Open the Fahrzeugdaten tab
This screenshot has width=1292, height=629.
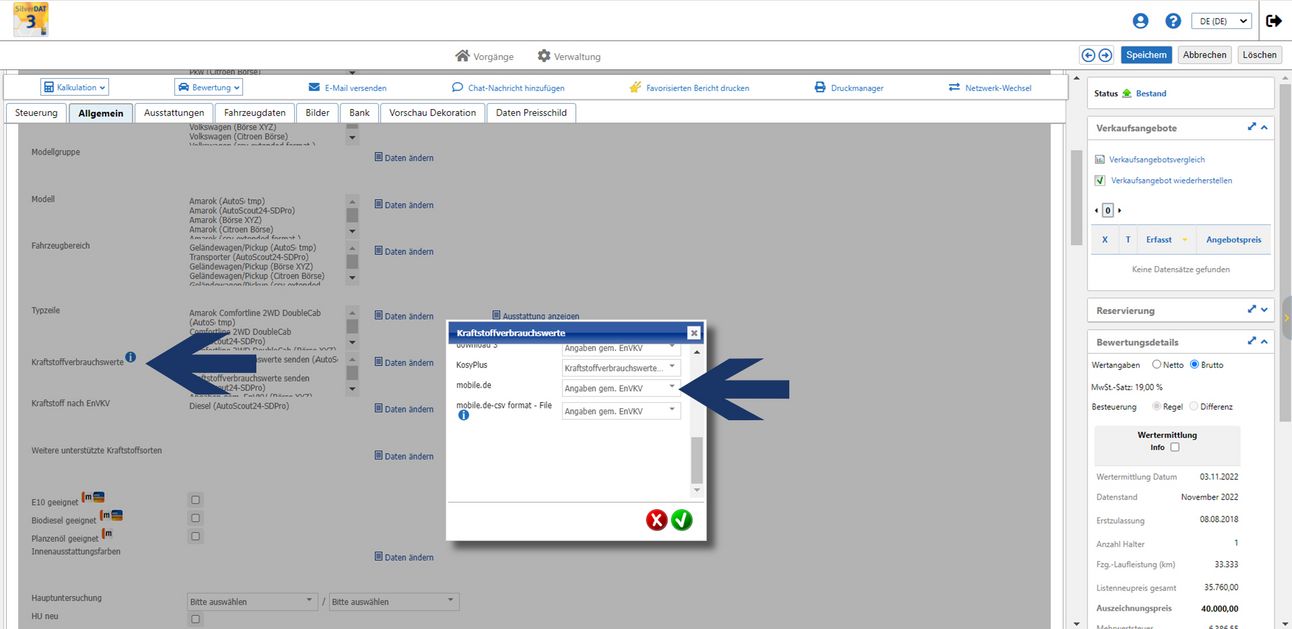[255, 113]
